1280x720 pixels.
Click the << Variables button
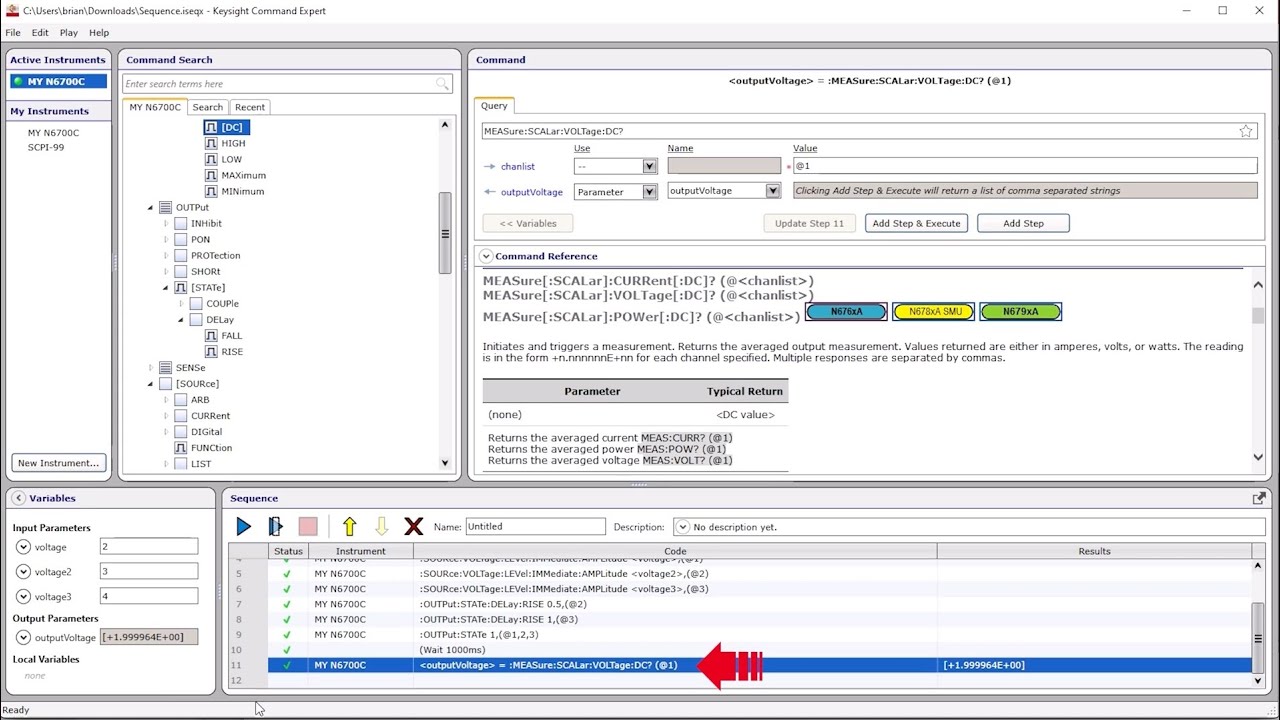point(528,223)
